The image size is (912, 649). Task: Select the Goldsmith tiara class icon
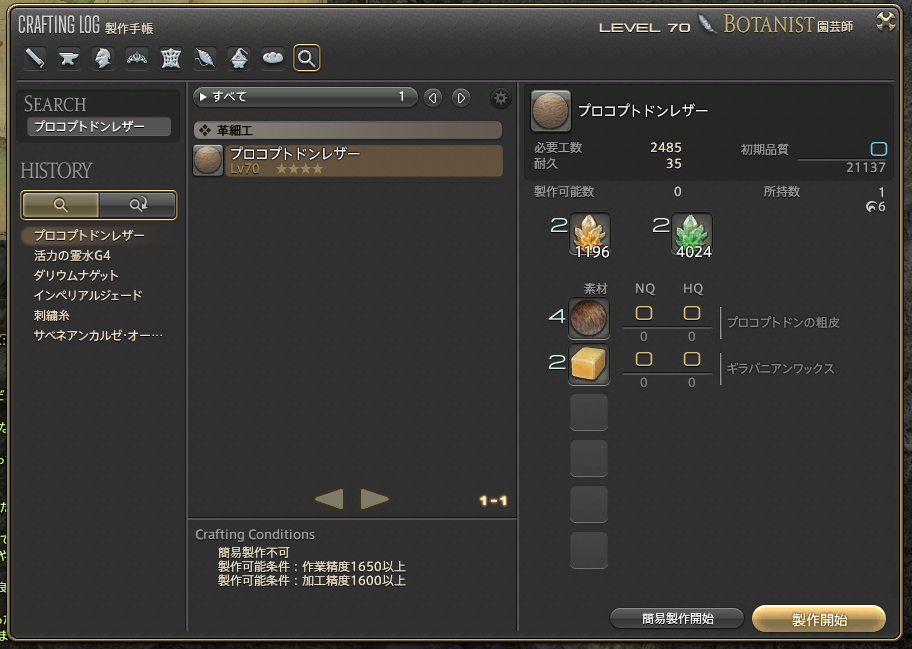137,58
